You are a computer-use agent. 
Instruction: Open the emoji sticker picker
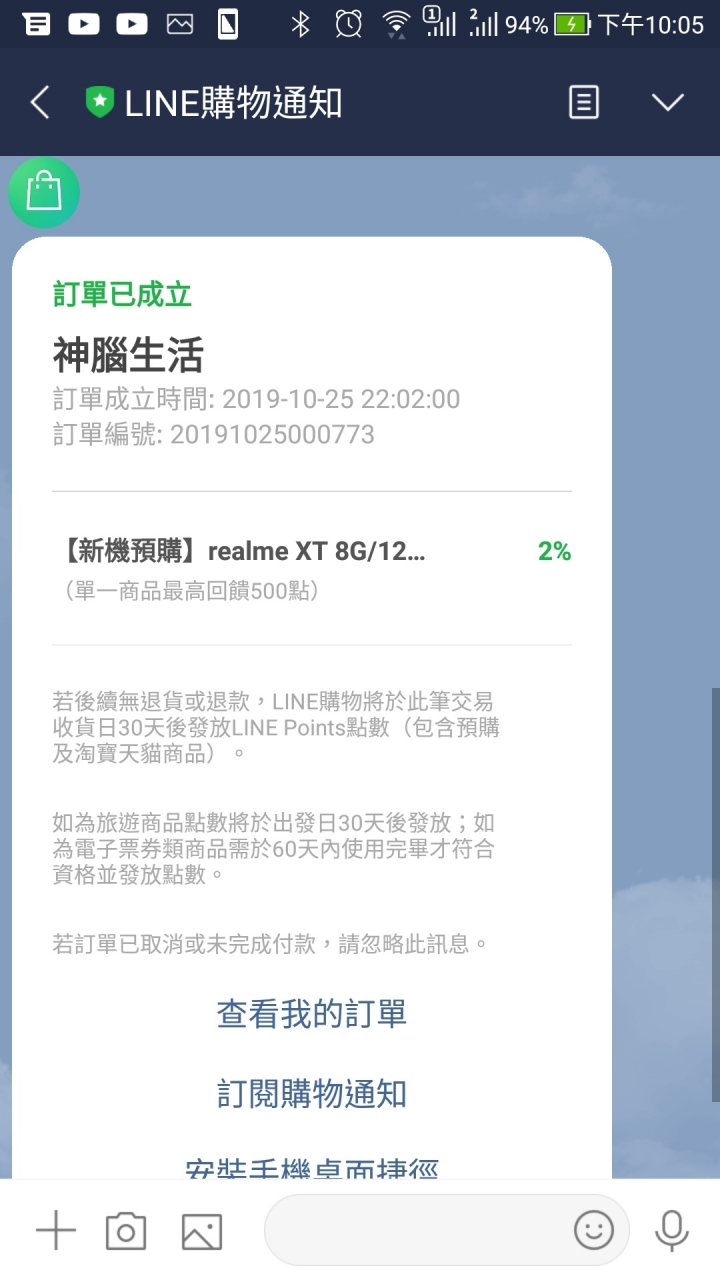click(x=593, y=1230)
